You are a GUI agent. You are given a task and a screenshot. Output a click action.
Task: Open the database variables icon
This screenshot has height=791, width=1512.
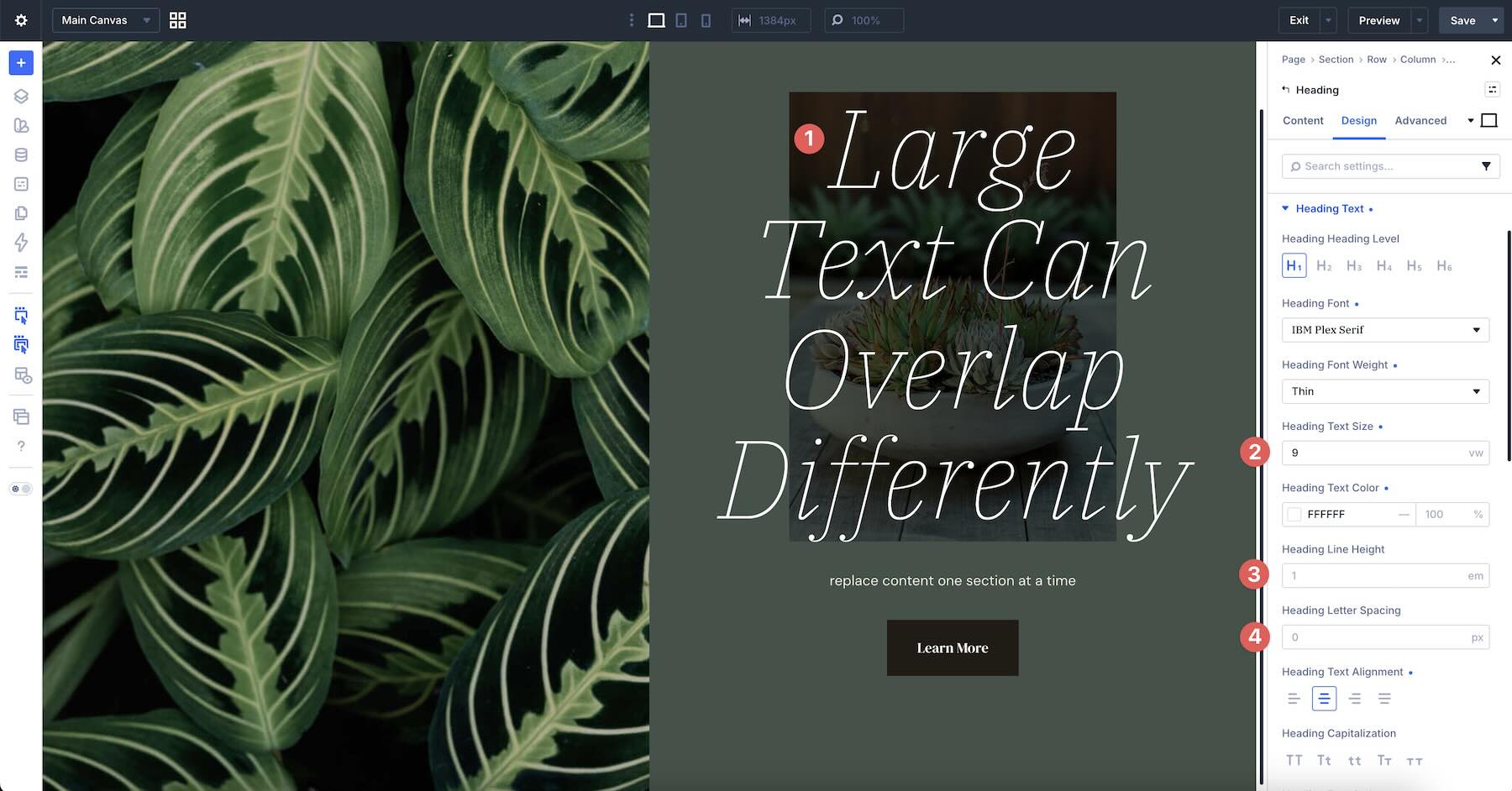(x=21, y=155)
